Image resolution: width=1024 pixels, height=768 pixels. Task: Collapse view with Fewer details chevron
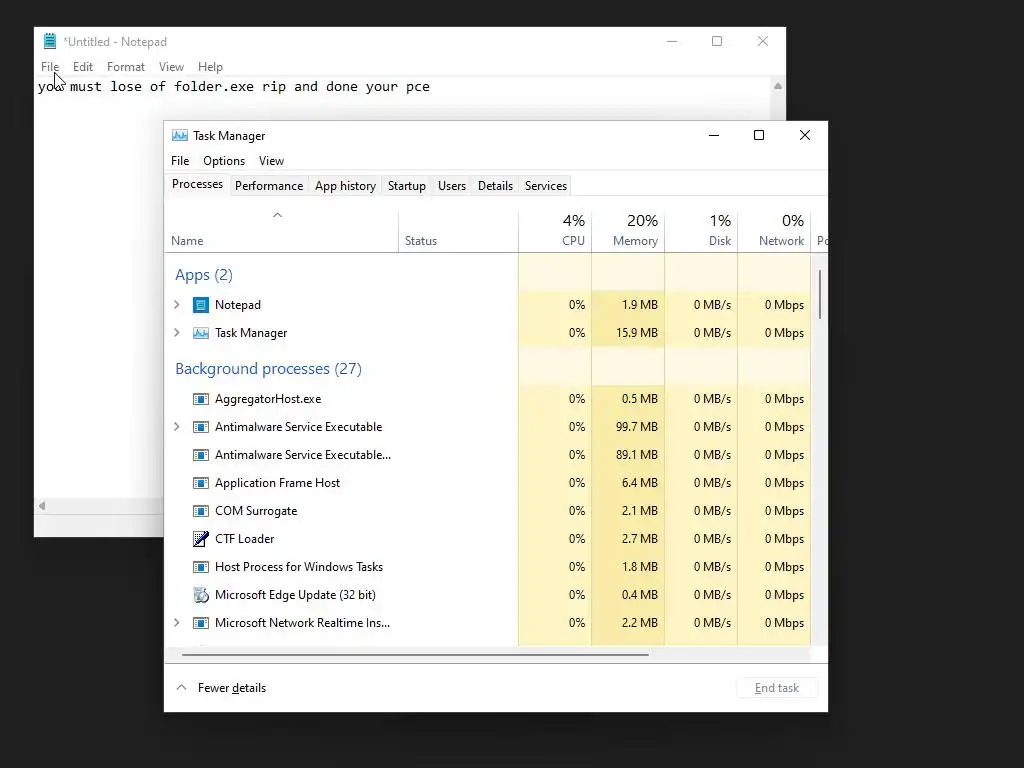point(182,688)
